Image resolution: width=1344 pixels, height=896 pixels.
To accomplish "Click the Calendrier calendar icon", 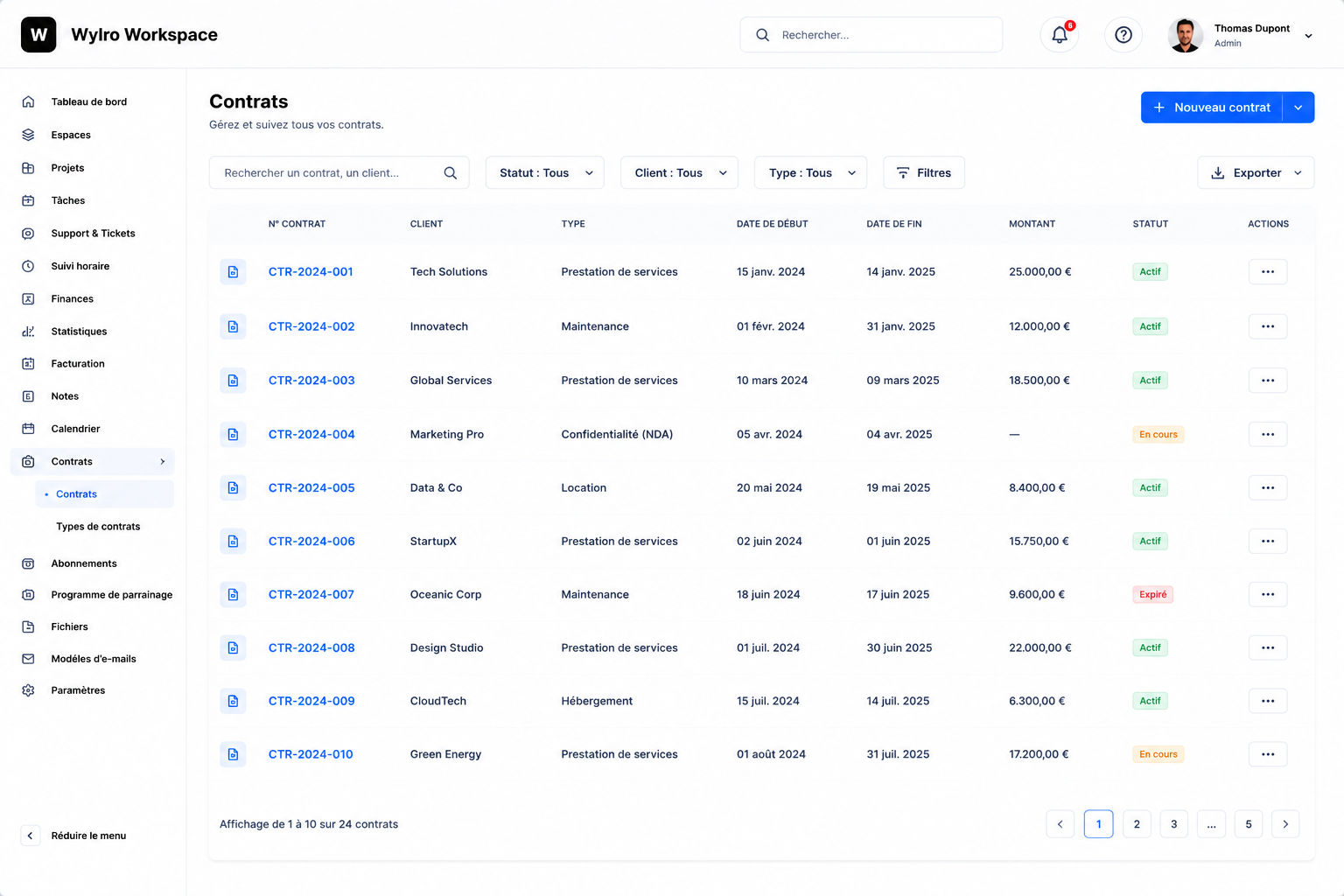I will (x=28, y=429).
